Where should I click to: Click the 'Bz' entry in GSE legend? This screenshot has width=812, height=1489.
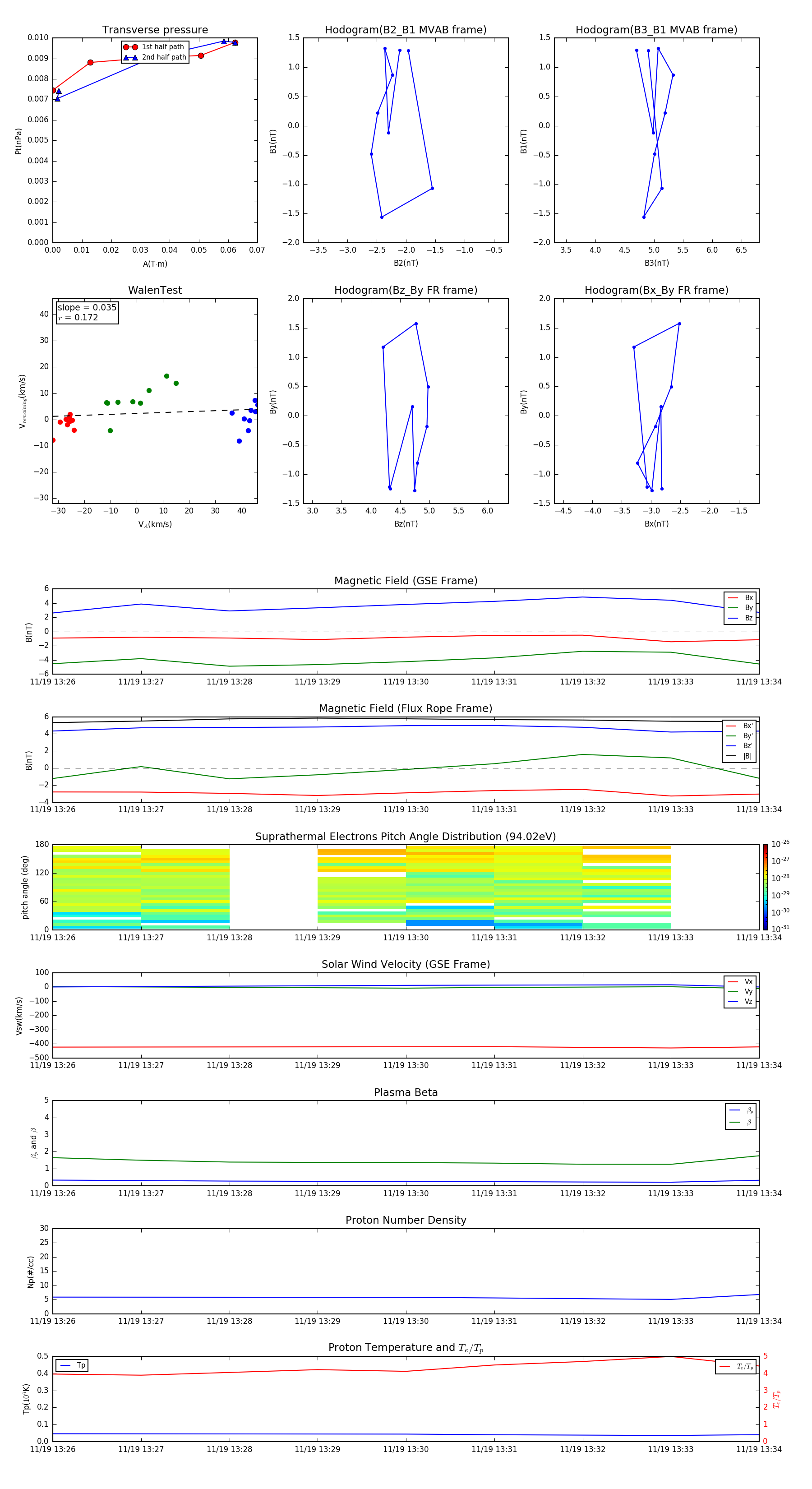(740, 618)
